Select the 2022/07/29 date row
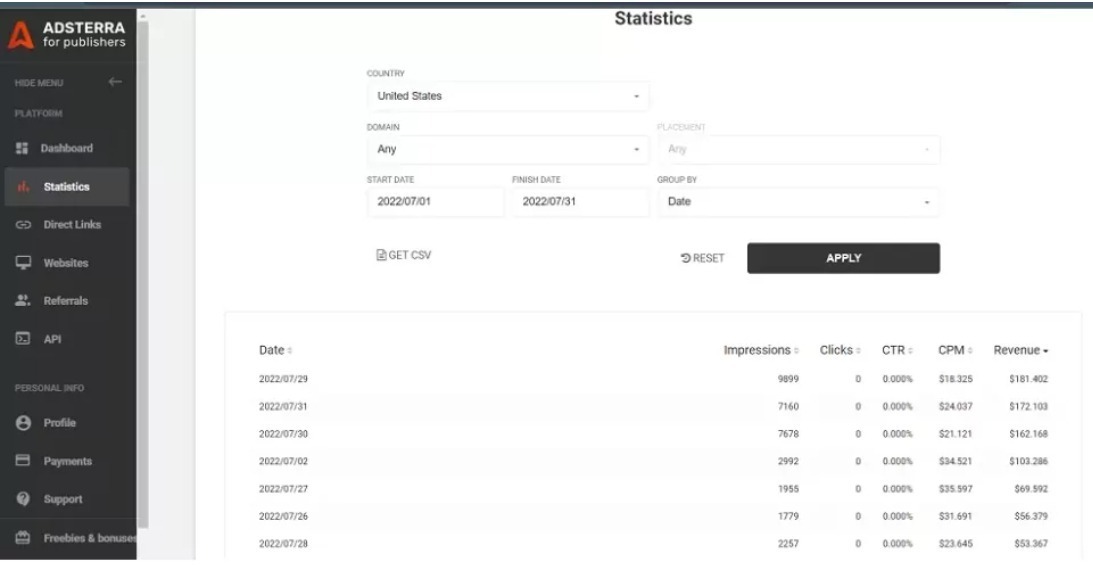 click(653, 379)
